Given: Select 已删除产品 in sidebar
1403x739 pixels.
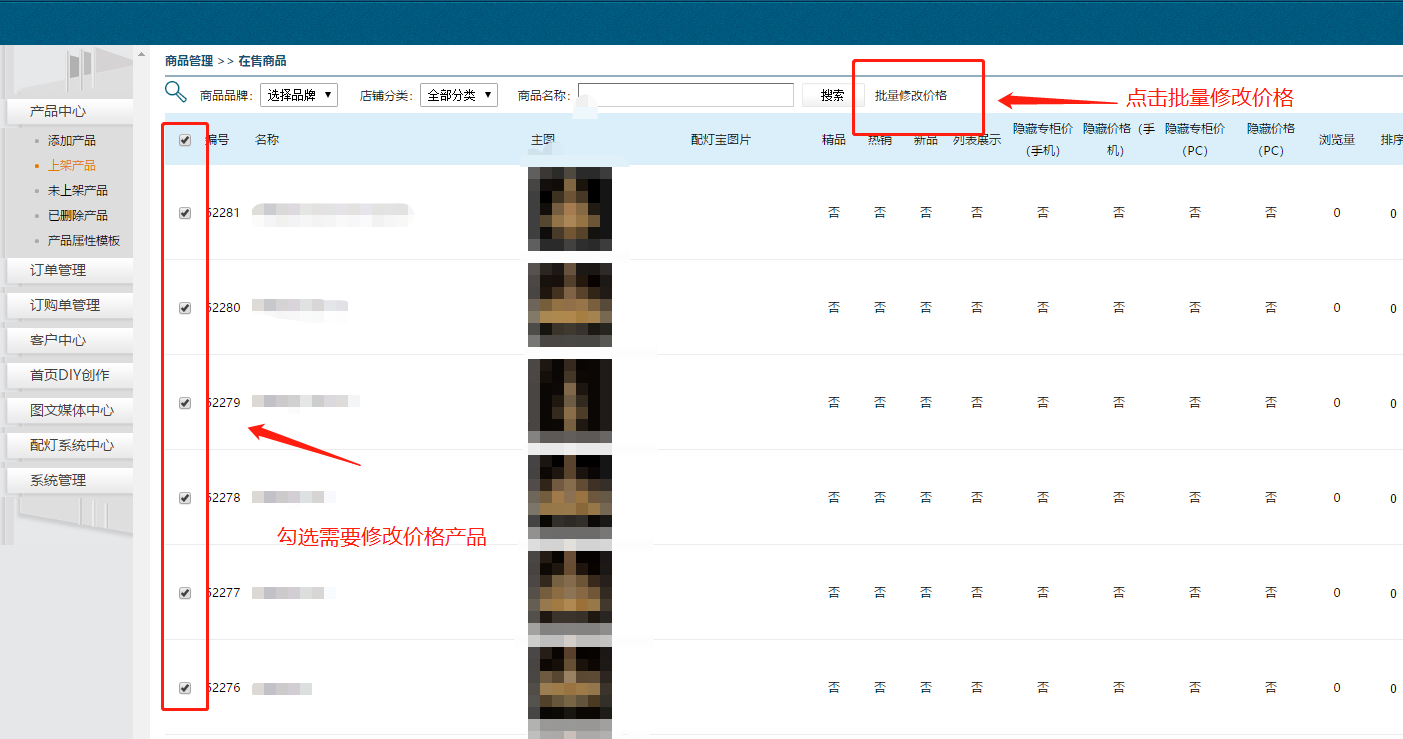Looking at the screenshot, I should (78, 216).
